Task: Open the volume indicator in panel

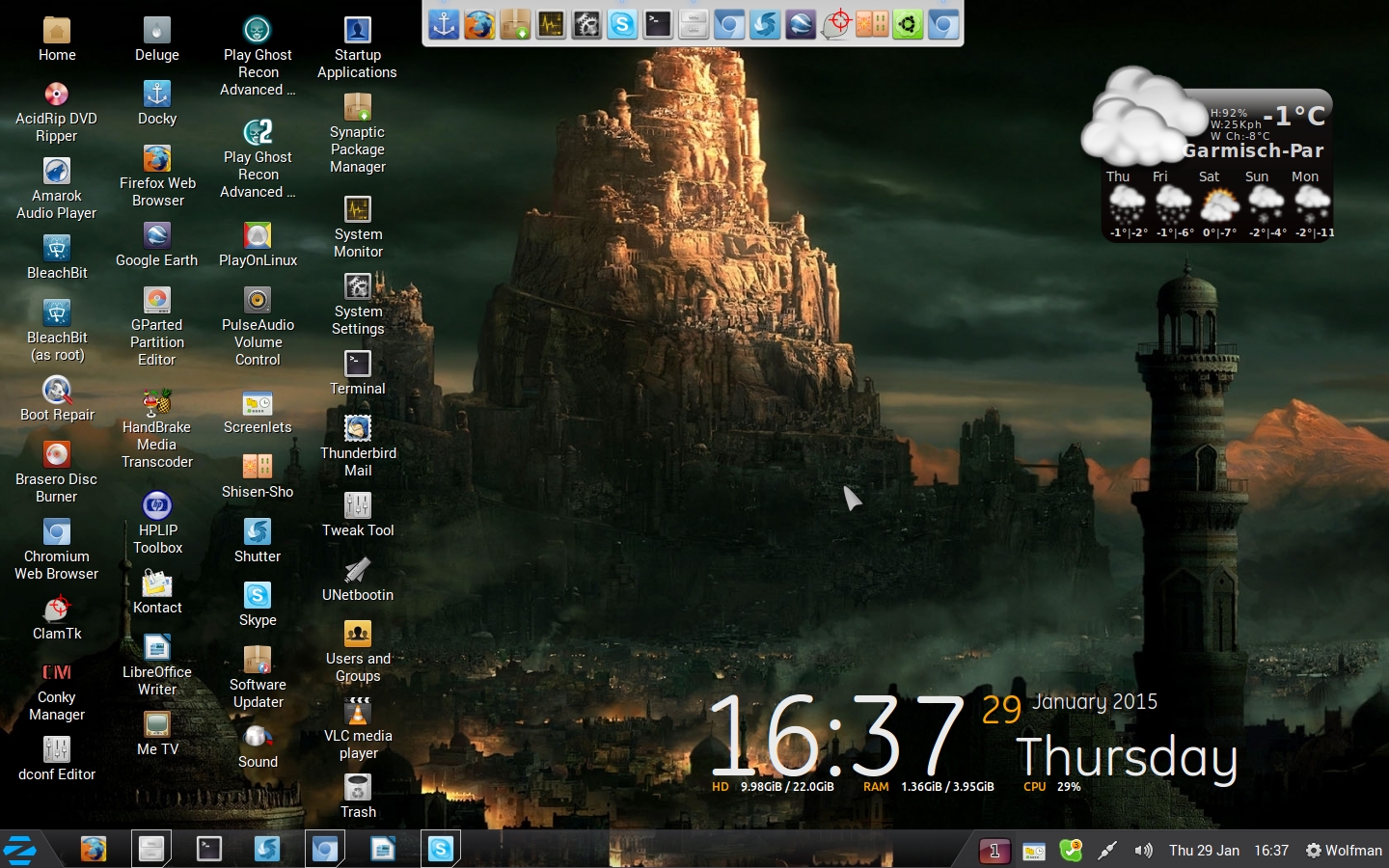Action: click(1143, 850)
